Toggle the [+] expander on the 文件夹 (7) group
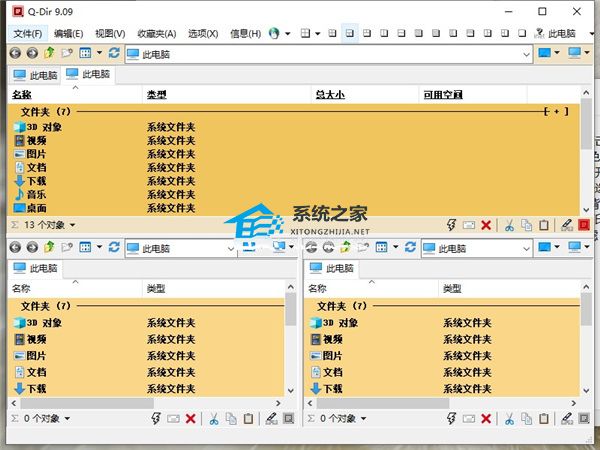The height and width of the screenshot is (450, 600). [556, 111]
